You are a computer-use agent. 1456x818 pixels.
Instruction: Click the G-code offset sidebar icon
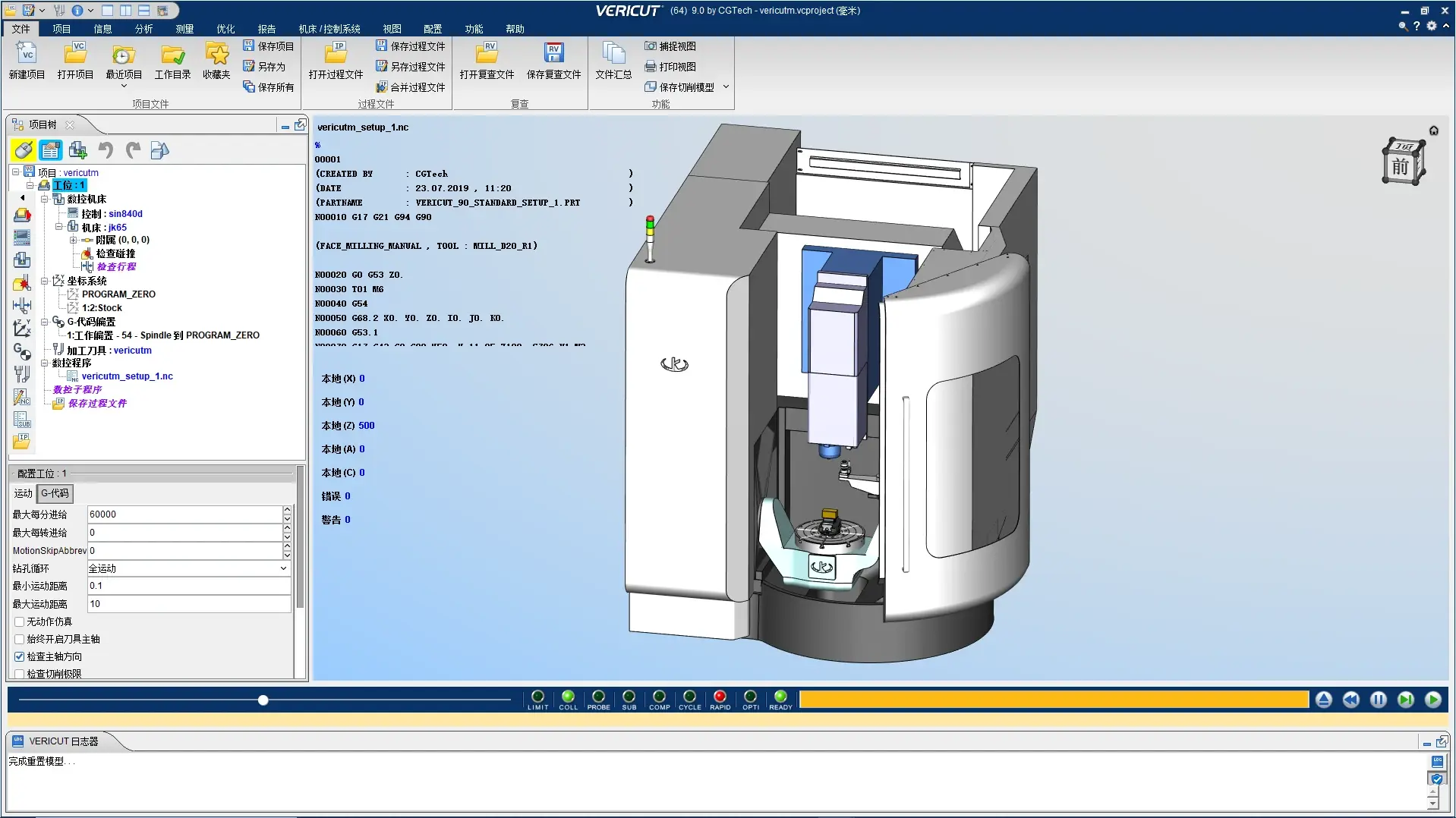(x=22, y=351)
